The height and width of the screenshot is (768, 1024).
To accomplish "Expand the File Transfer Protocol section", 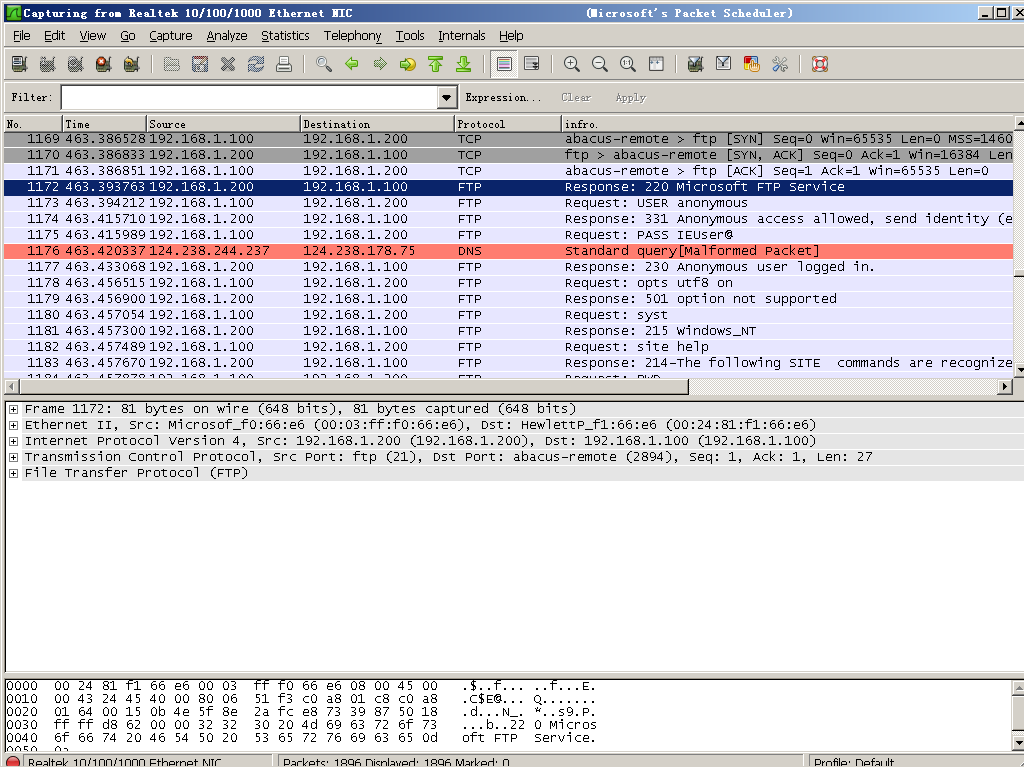I will pos(13,473).
